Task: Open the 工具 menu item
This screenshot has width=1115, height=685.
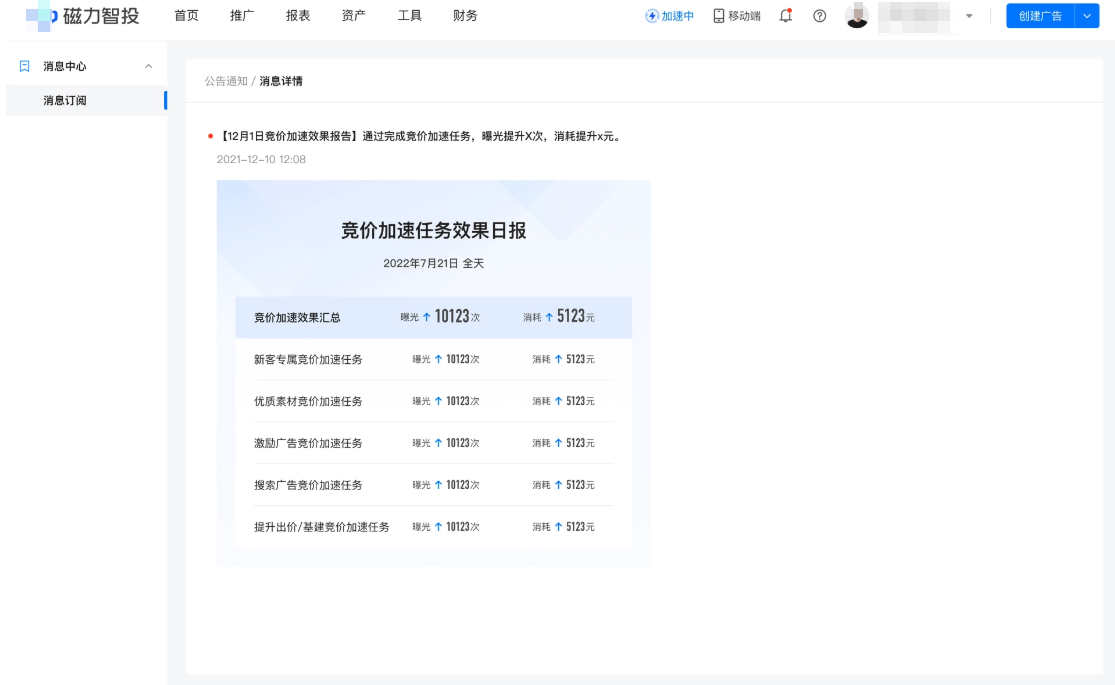Action: [408, 16]
